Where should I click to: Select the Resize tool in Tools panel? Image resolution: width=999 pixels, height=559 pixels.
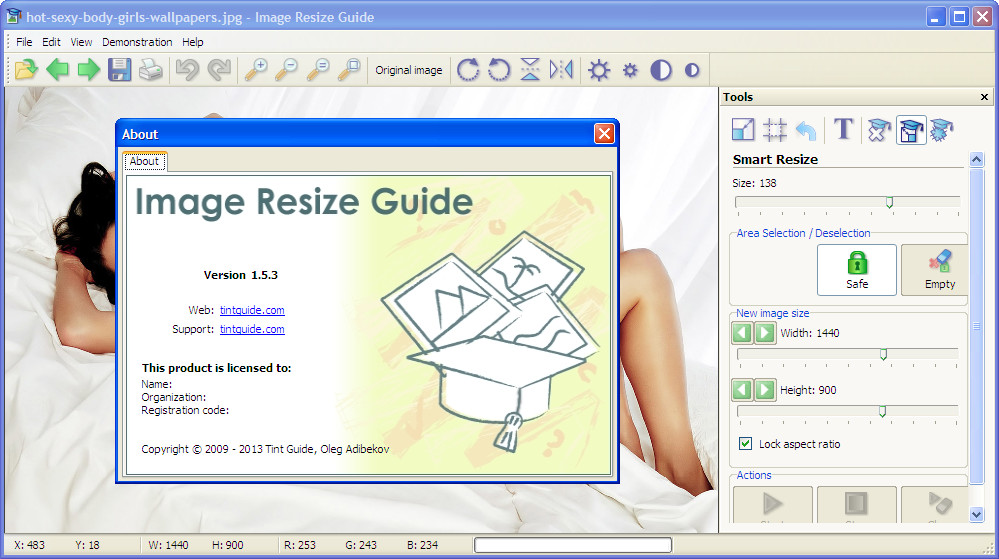click(x=743, y=130)
